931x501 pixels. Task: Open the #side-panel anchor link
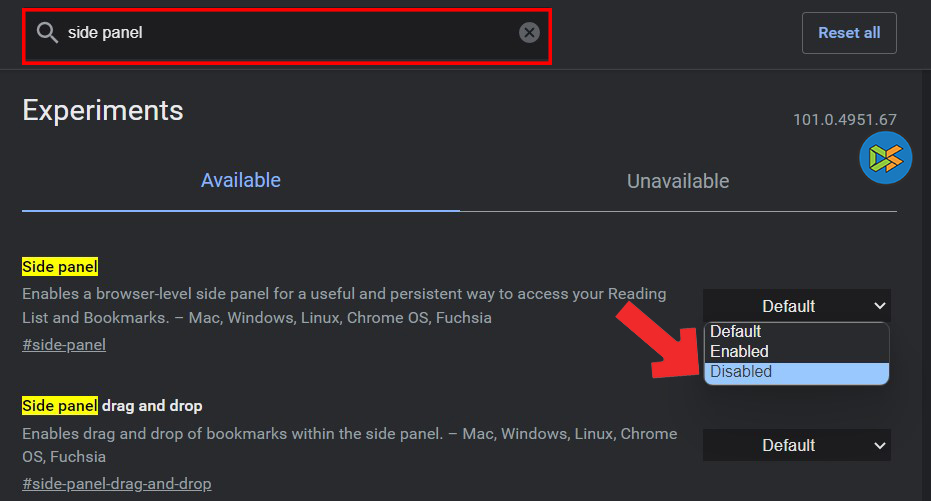pyautogui.click(x=64, y=345)
